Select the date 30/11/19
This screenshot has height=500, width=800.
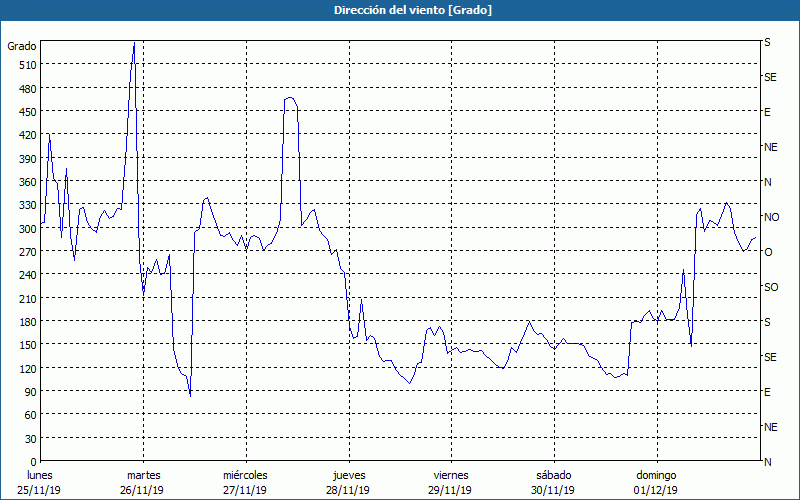point(553,490)
